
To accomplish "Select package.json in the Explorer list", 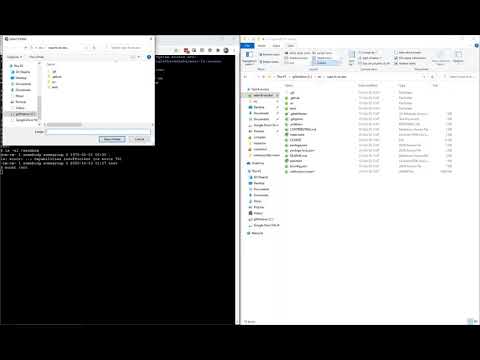I will pyautogui.click(x=298, y=145).
